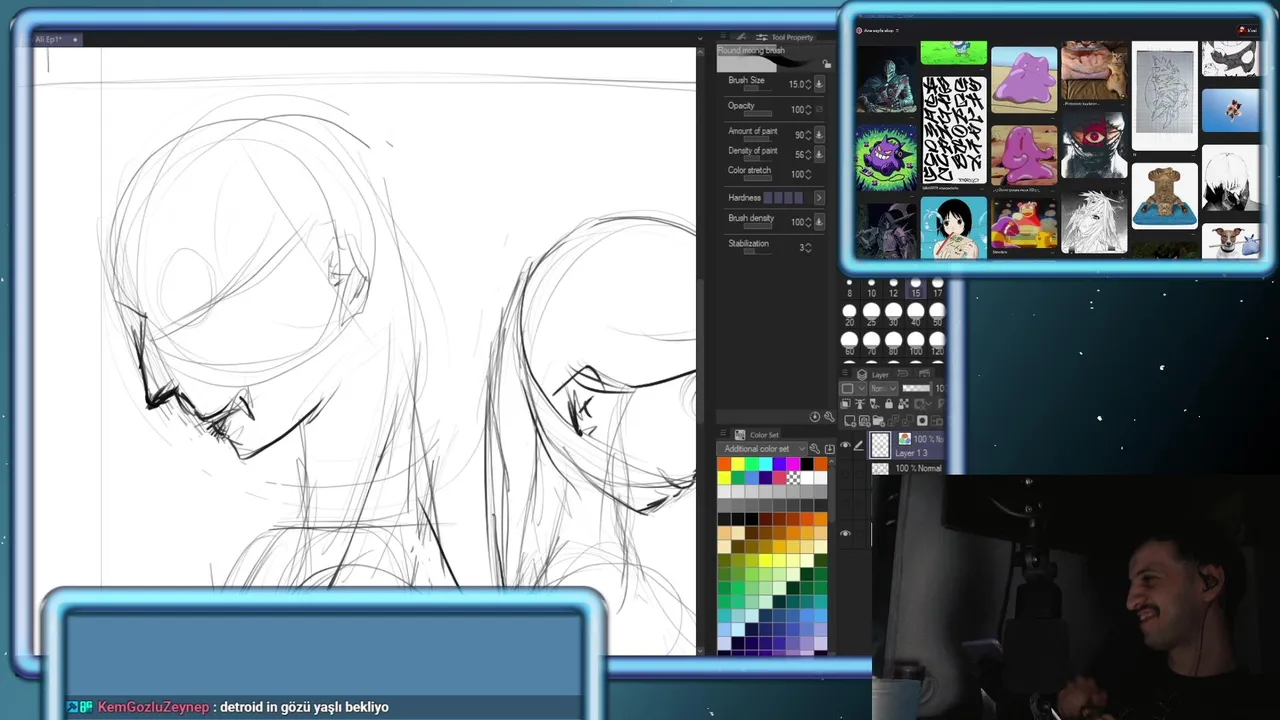Adjust the Stabilization value stepper
This screenshot has width=1280, height=720.
808,248
